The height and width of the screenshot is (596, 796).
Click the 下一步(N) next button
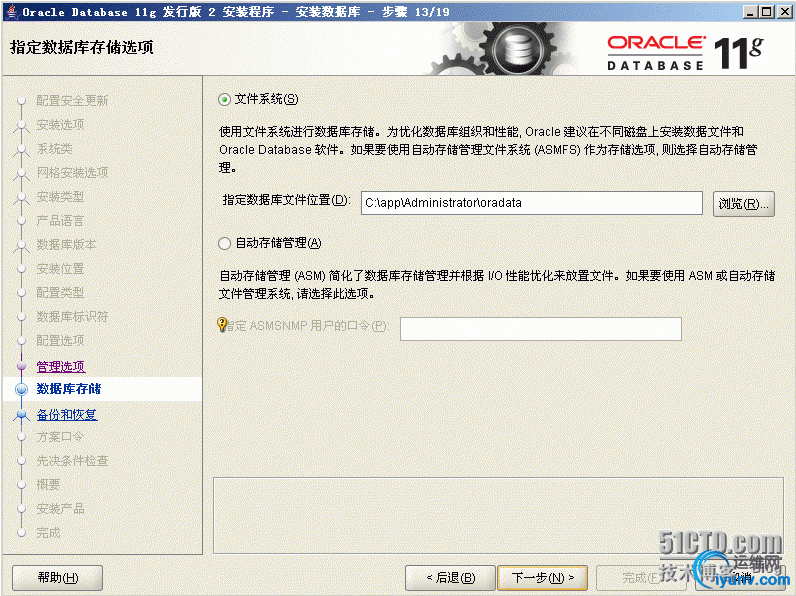[x=543, y=578]
